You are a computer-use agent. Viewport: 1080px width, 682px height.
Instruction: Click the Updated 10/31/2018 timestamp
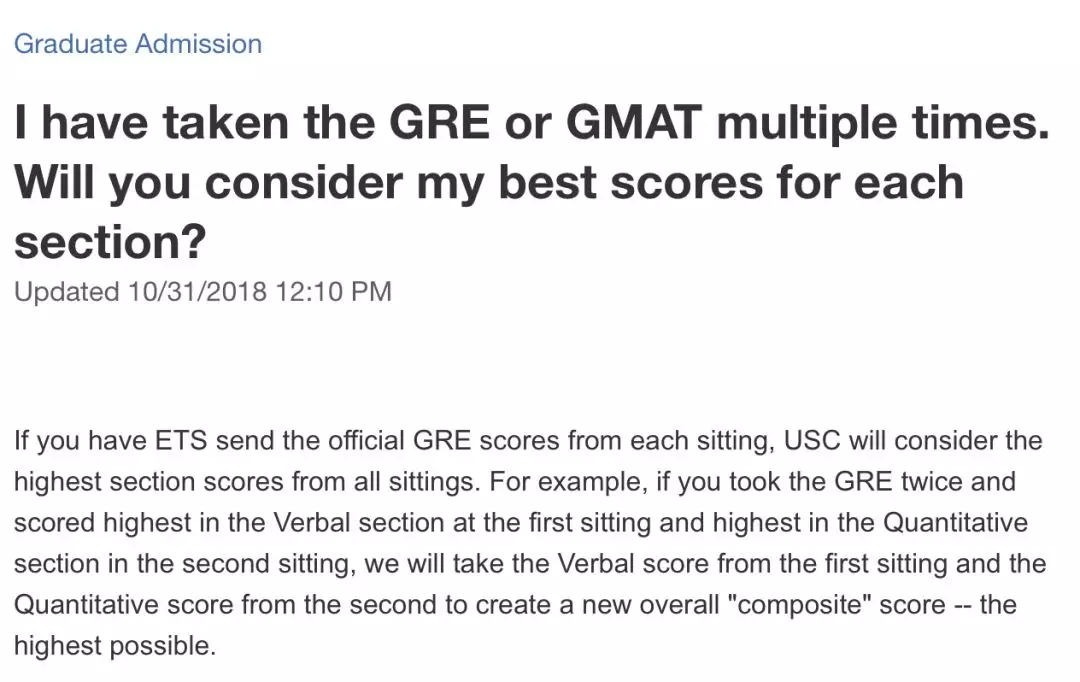202,291
